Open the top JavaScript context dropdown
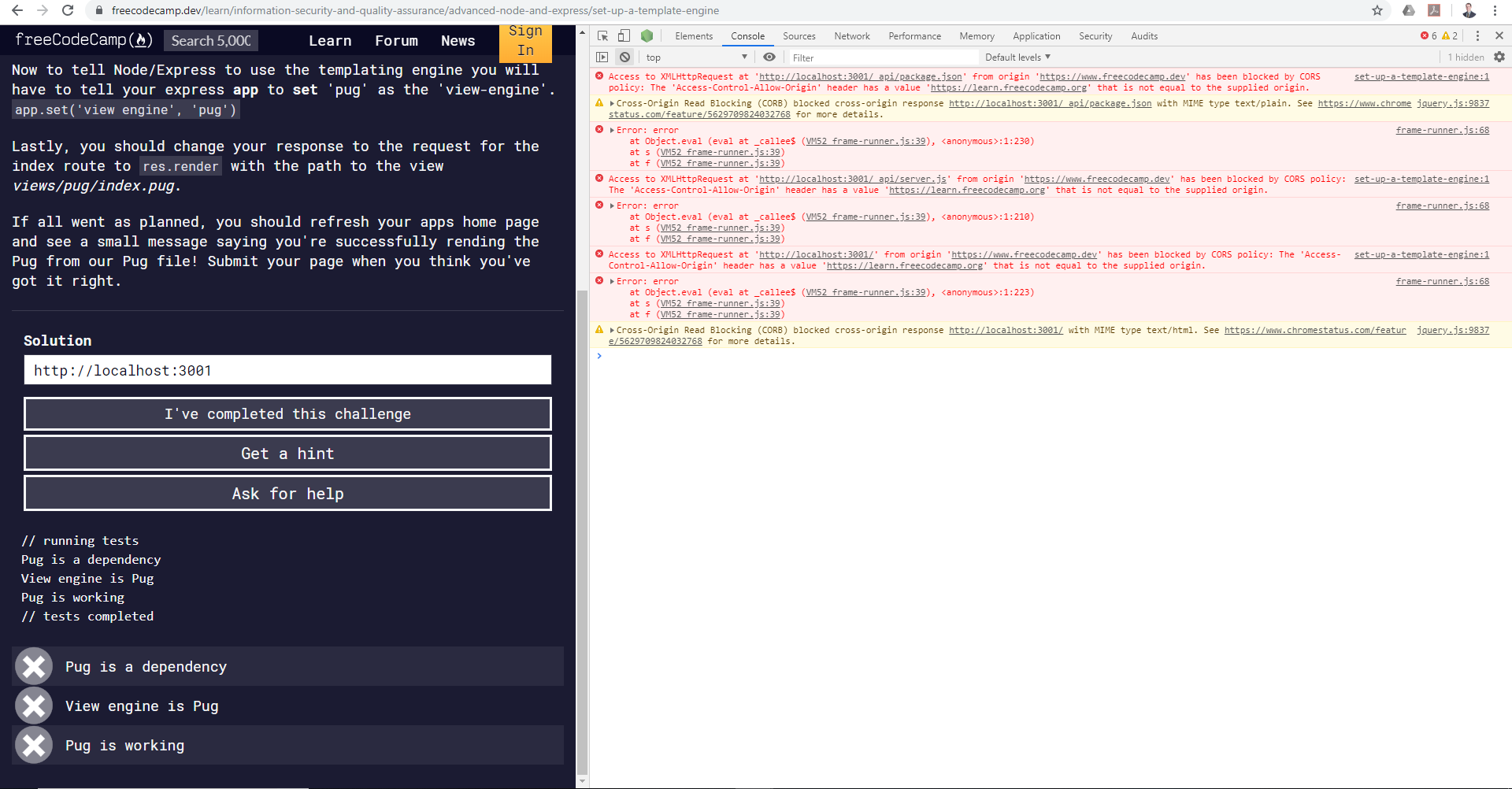Viewport: 1512px width, 789px height. [x=696, y=57]
